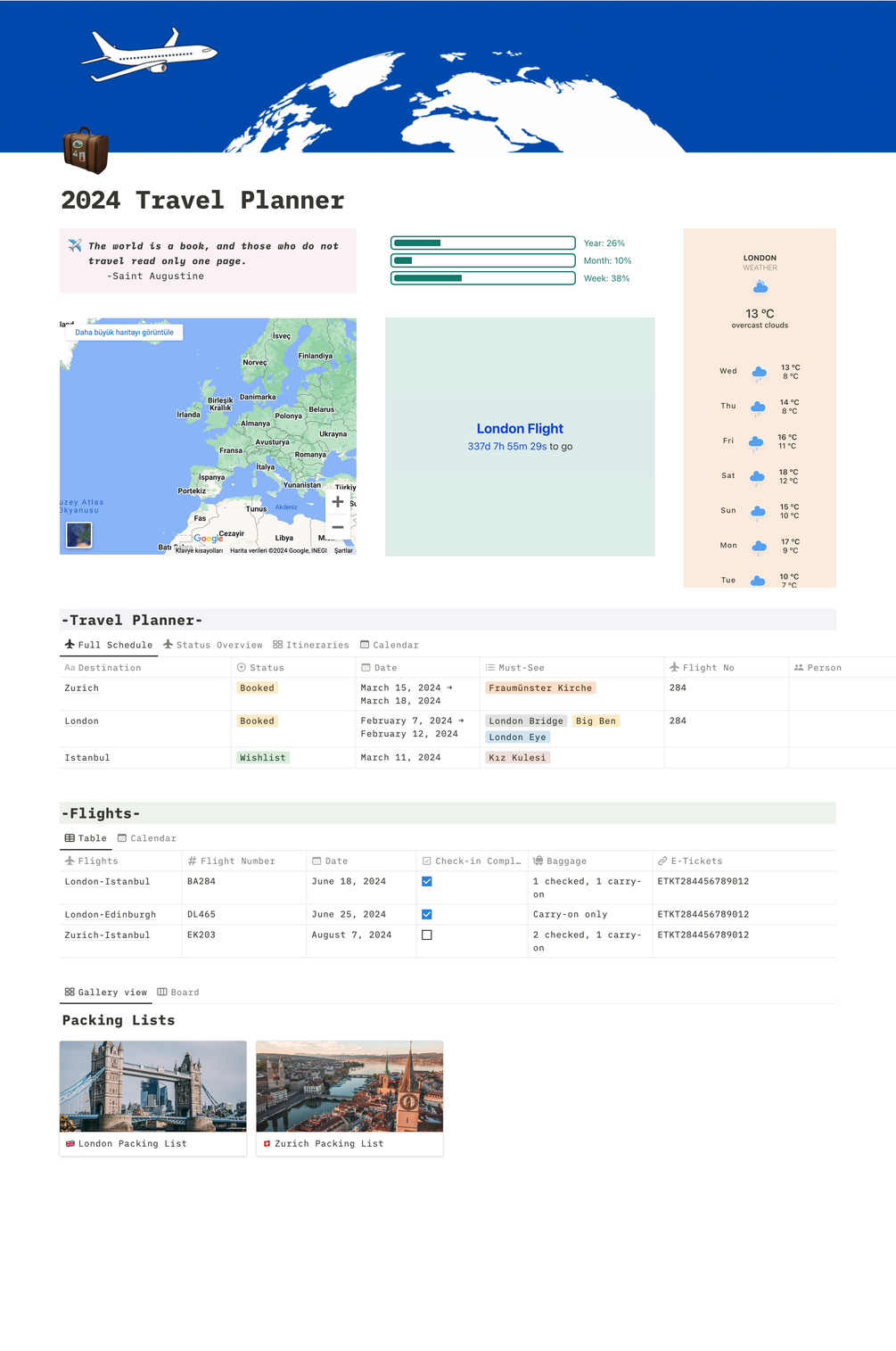The image size is (896, 1351).
Task: Open Travel Planner Calendar tab
Action: coord(389,645)
